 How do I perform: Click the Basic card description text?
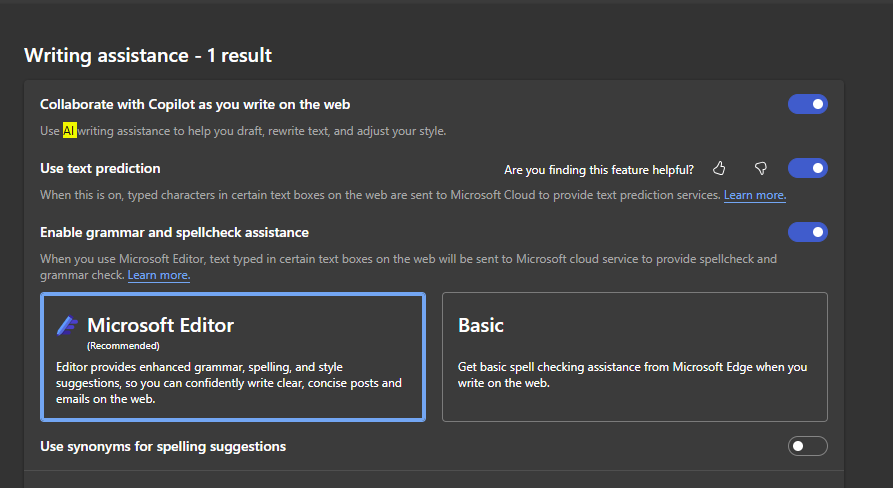click(632, 375)
